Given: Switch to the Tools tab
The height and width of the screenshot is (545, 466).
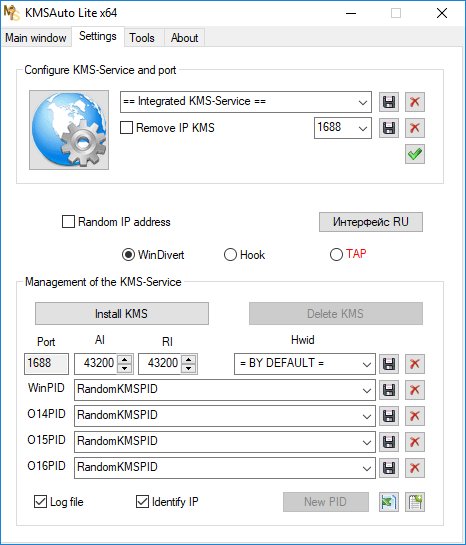Looking at the screenshot, I should tap(142, 38).
